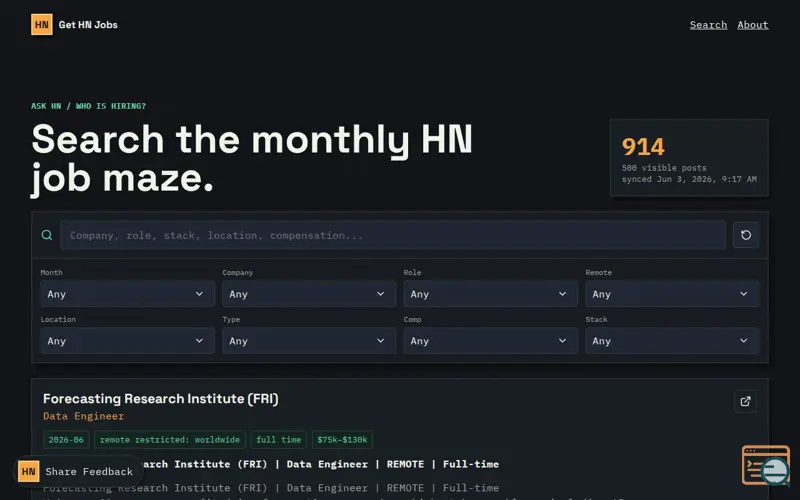Click the synced Jun 3, 2026 timestamp
The image size is (800, 500).
point(689,179)
